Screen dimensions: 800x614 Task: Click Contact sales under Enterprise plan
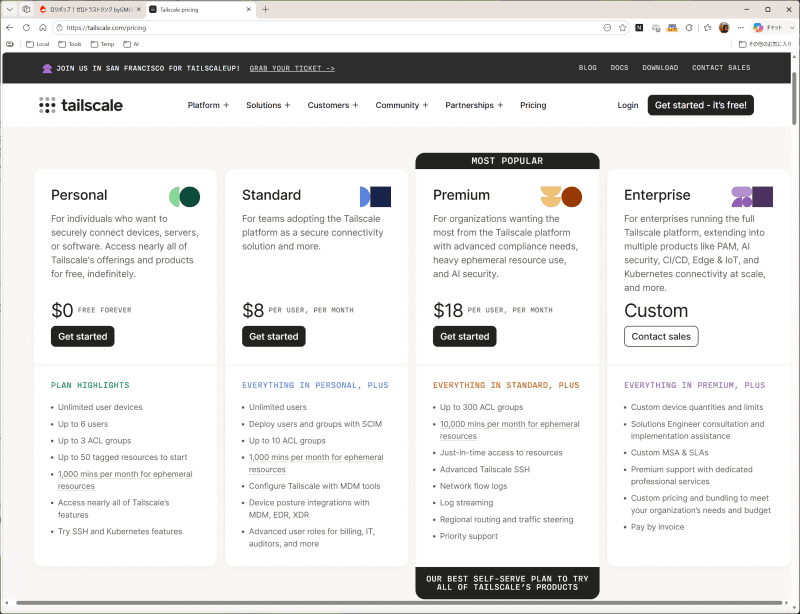point(661,336)
